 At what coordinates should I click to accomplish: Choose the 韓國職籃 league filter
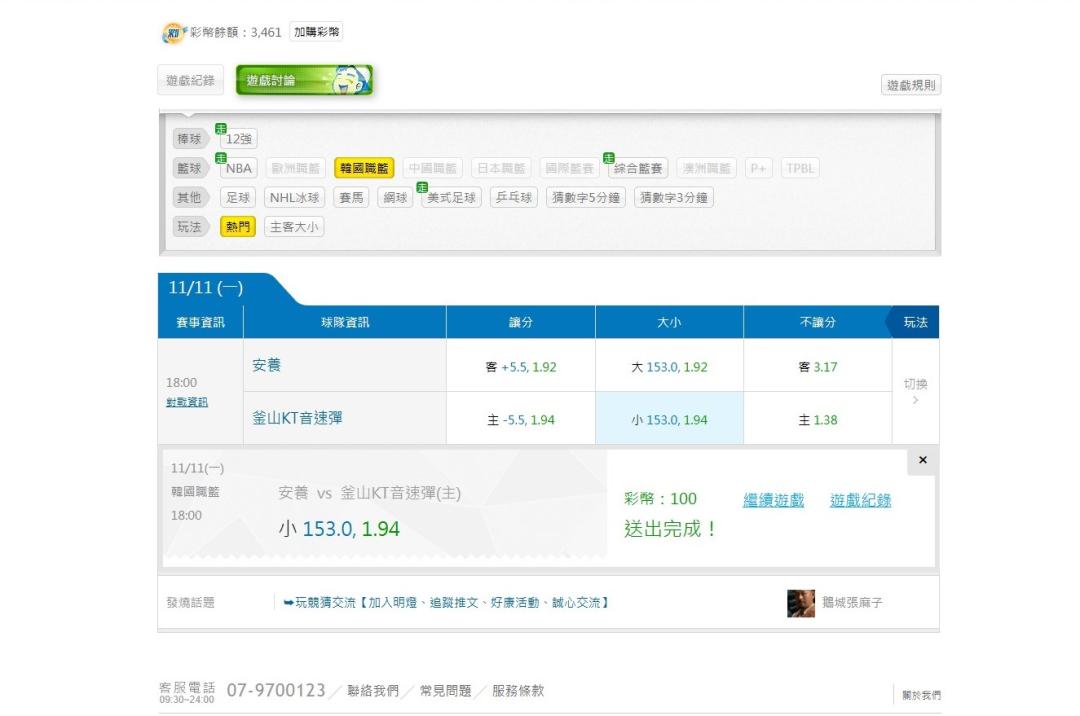pyautogui.click(x=364, y=168)
